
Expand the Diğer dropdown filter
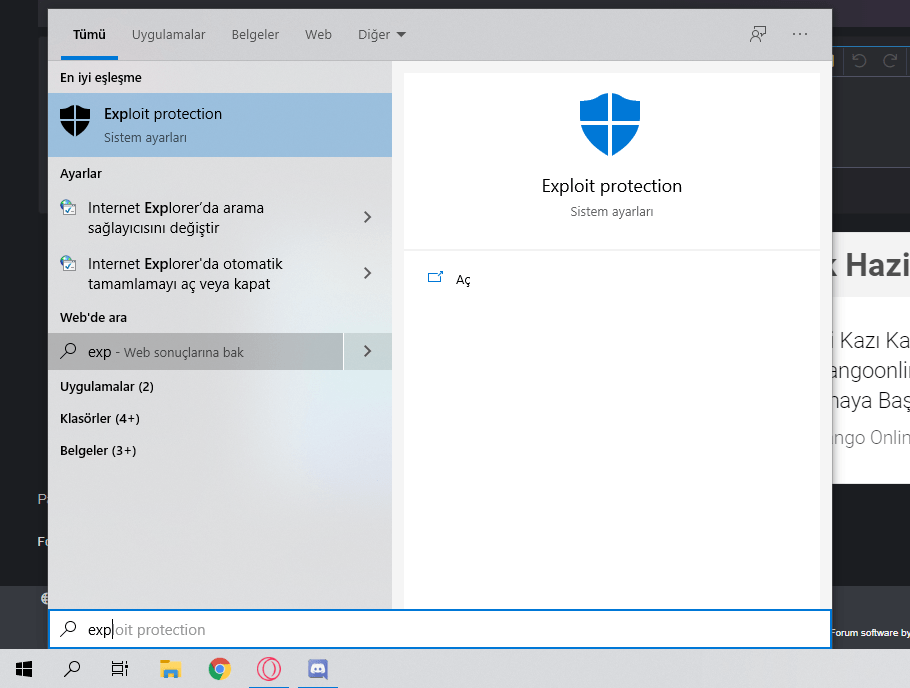click(381, 35)
